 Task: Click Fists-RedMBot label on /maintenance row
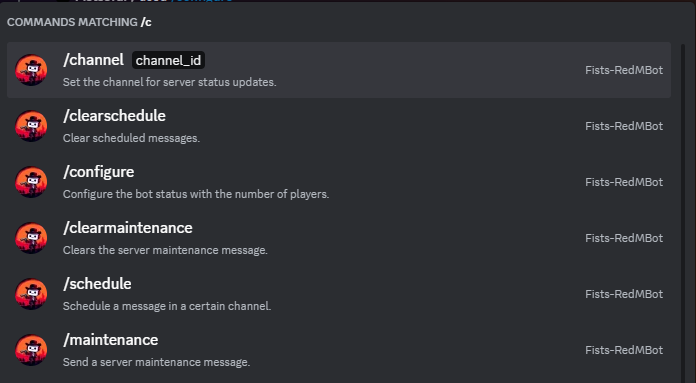(624, 350)
